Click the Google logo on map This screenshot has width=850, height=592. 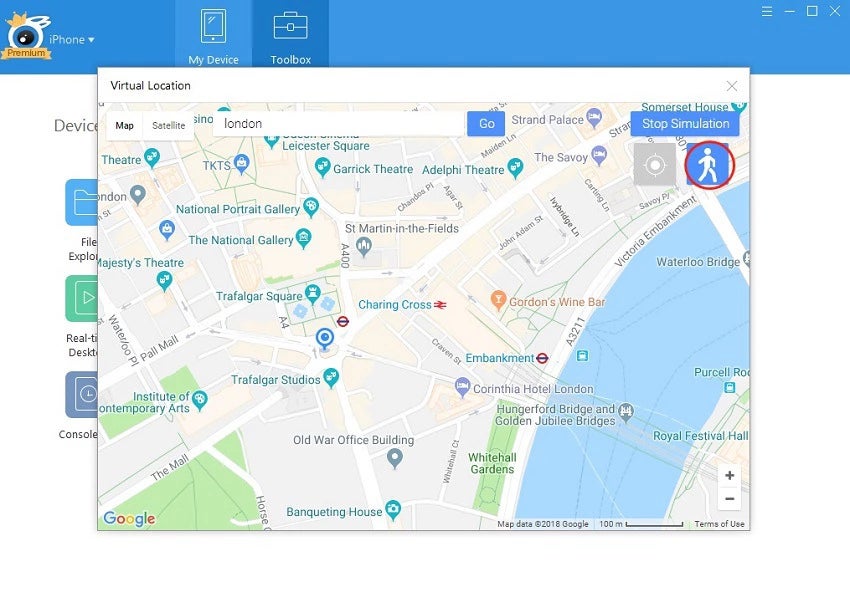pyautogui.click(x=129, y=519)
